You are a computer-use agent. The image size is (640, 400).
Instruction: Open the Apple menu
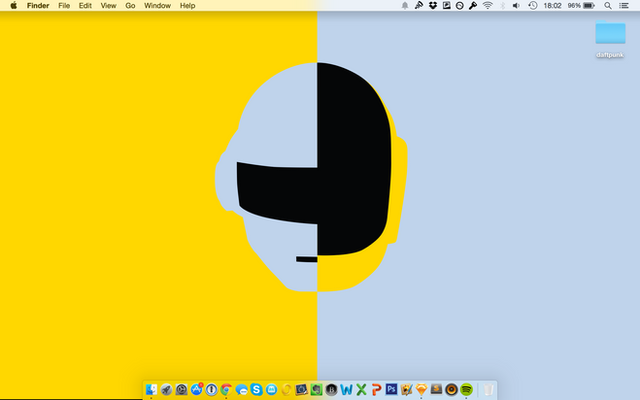tap(13, 5)
